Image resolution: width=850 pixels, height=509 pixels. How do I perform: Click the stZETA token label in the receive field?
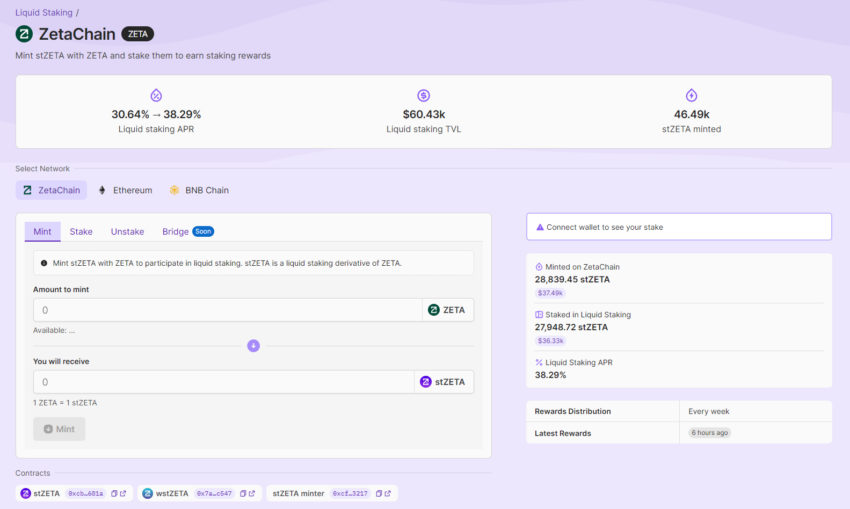pos(443,382)
